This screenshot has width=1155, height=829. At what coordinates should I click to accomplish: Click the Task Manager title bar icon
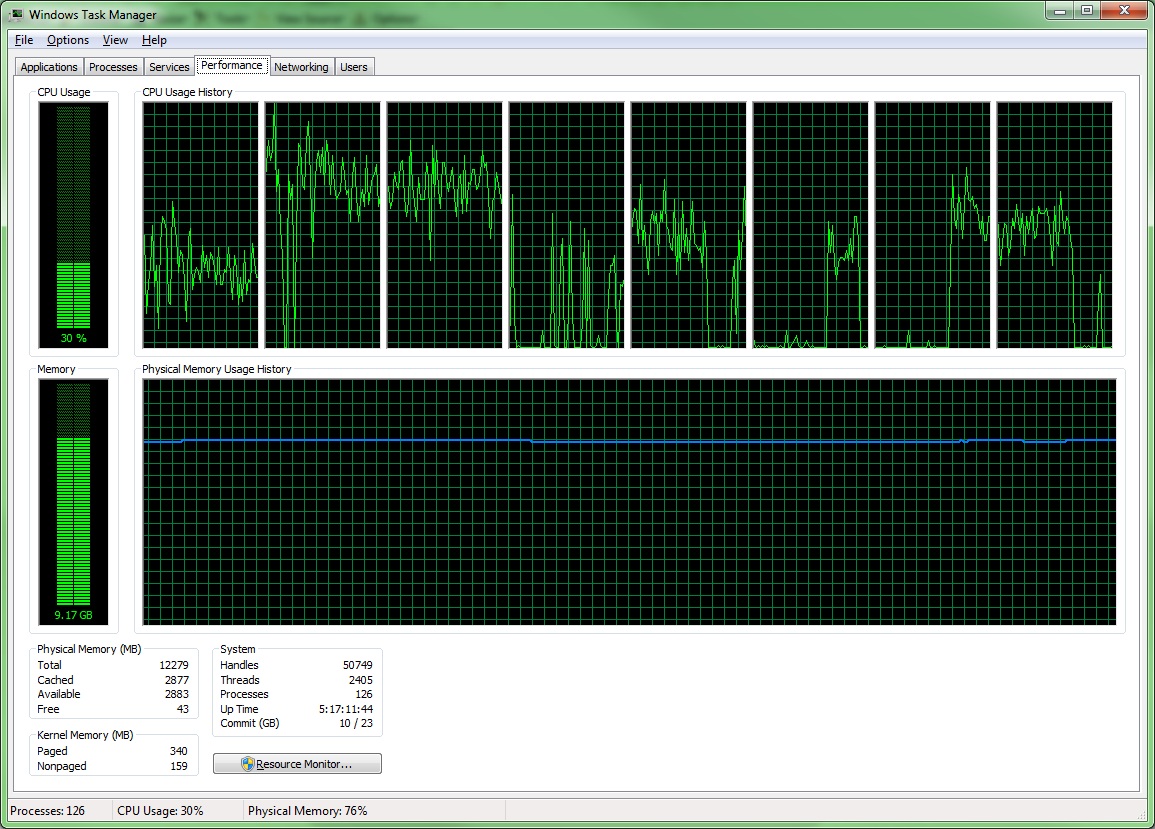point(16,14)
